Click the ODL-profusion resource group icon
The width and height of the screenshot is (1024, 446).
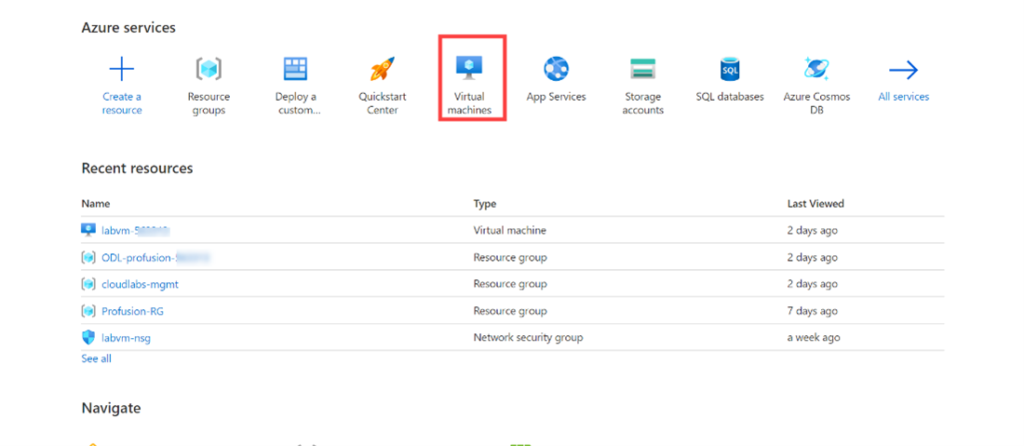(x=88, y=257)
